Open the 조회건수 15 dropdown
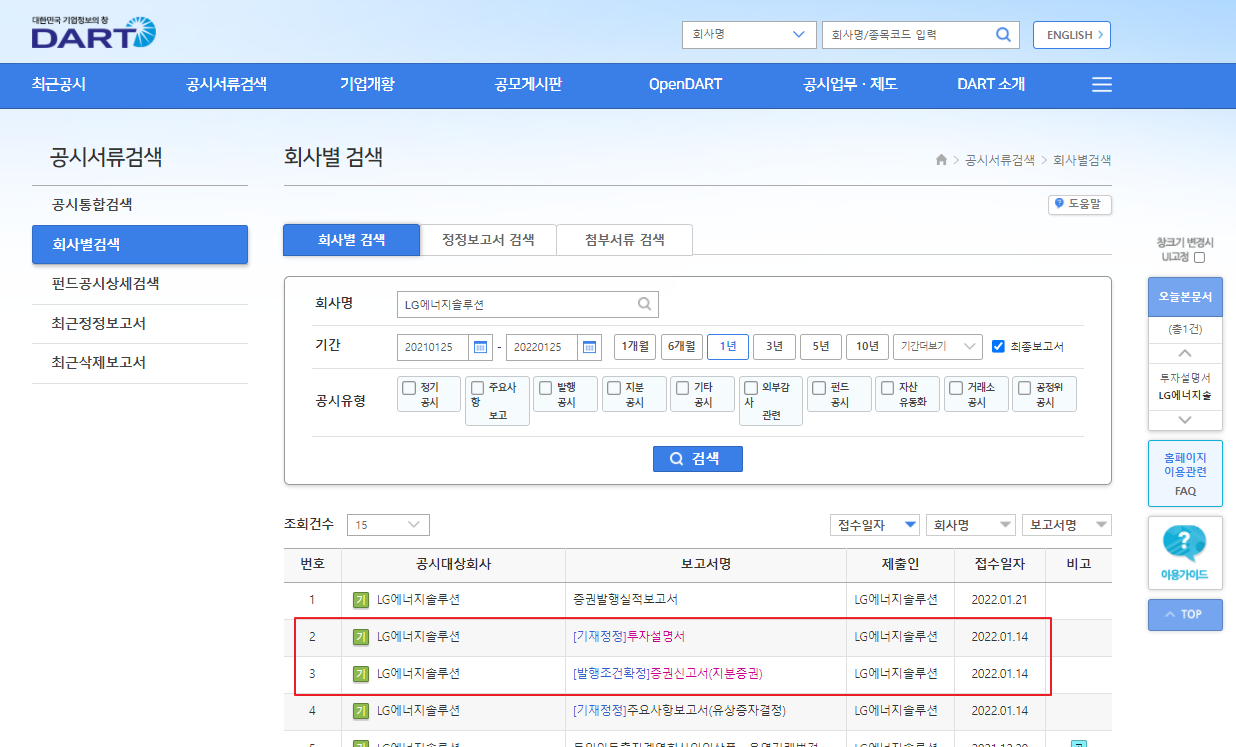 pos(388,525)
